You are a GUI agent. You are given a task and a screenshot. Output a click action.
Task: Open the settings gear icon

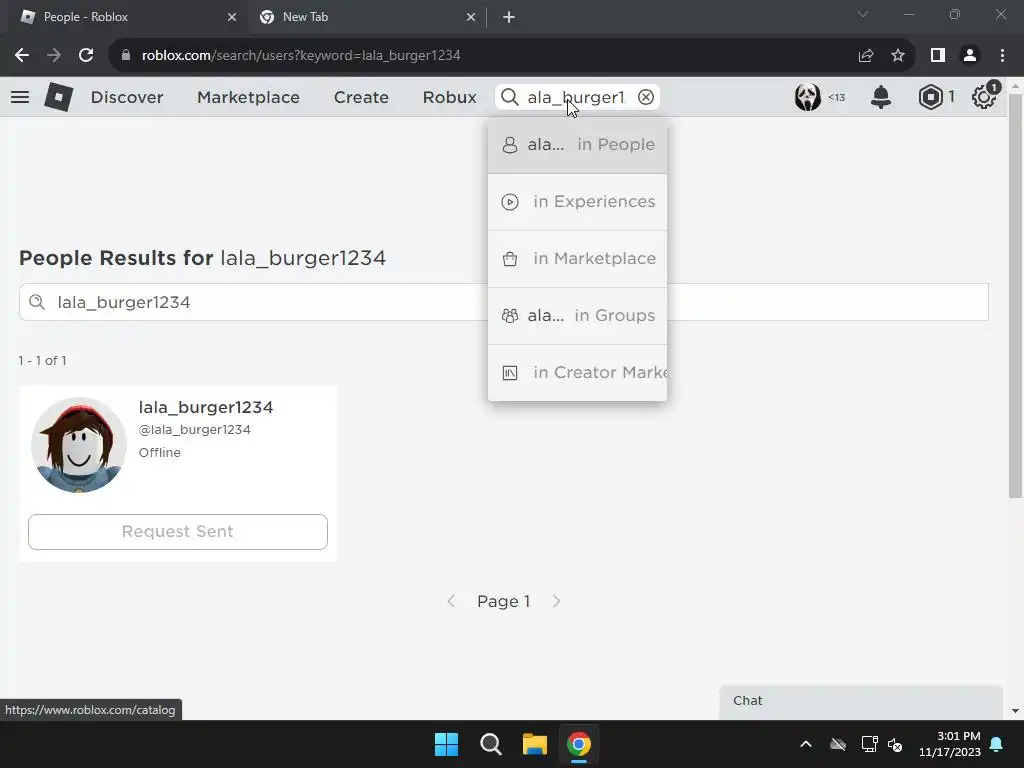[984, 97]
